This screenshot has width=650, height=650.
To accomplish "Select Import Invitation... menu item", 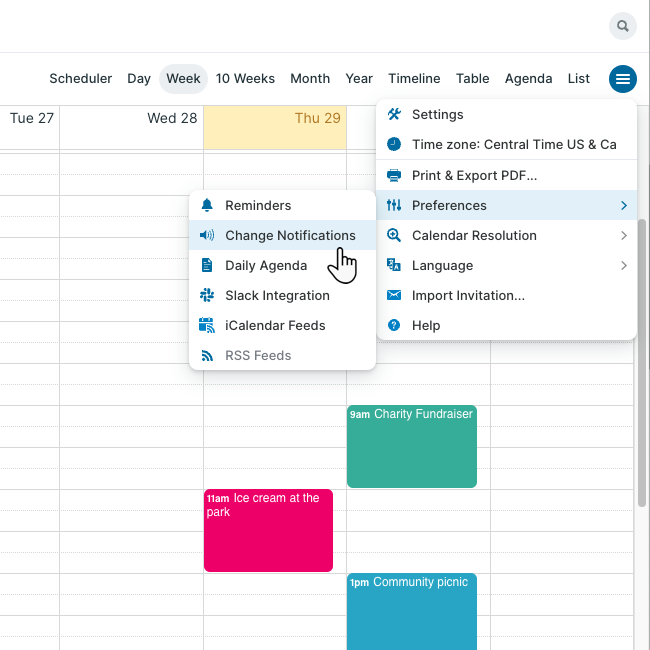I will tap(506, 295).
